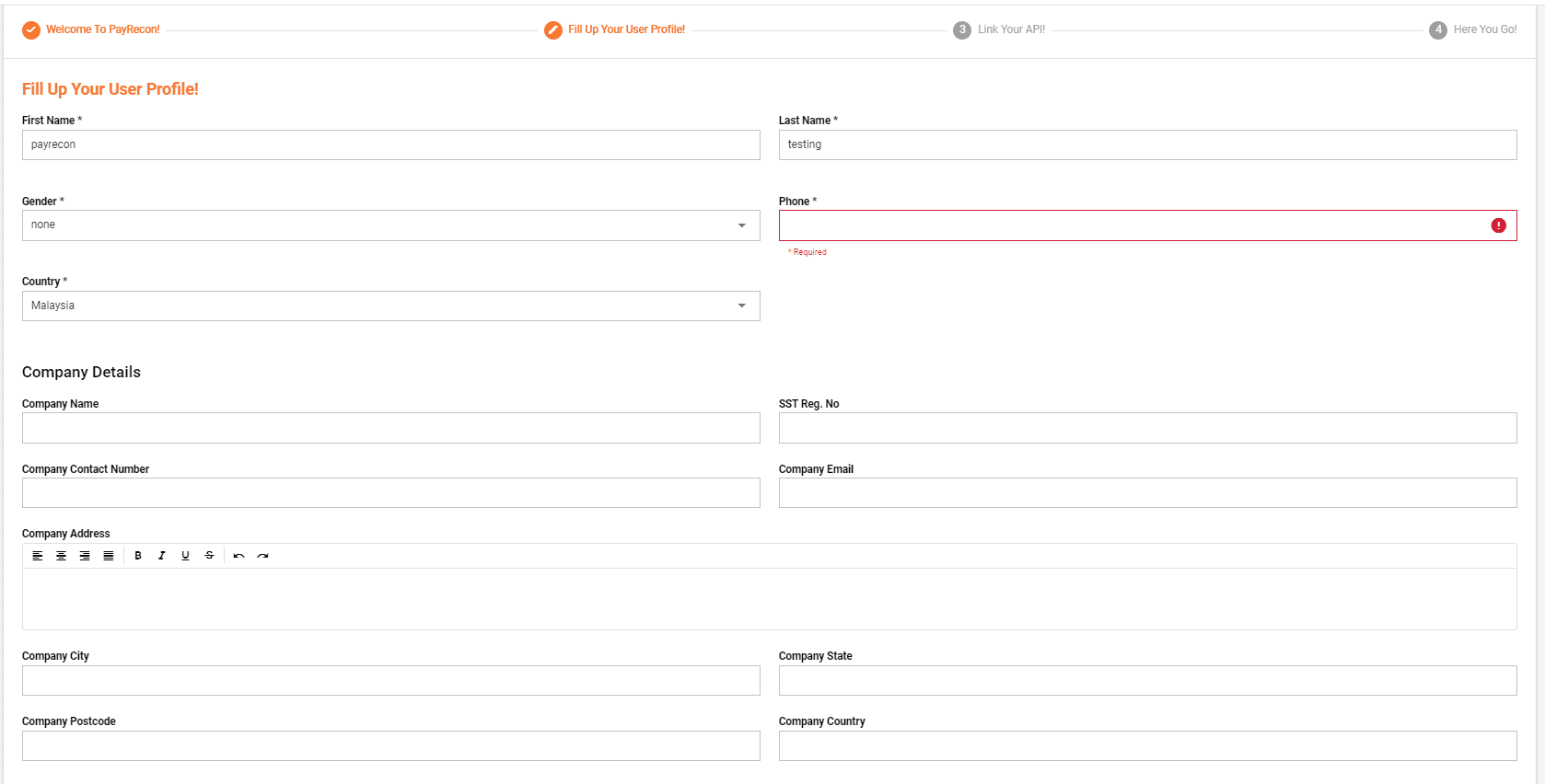Screen dimensions: 1545x784
Task: Click the 'SST Reg. No' label
Action: click(809, 404)
